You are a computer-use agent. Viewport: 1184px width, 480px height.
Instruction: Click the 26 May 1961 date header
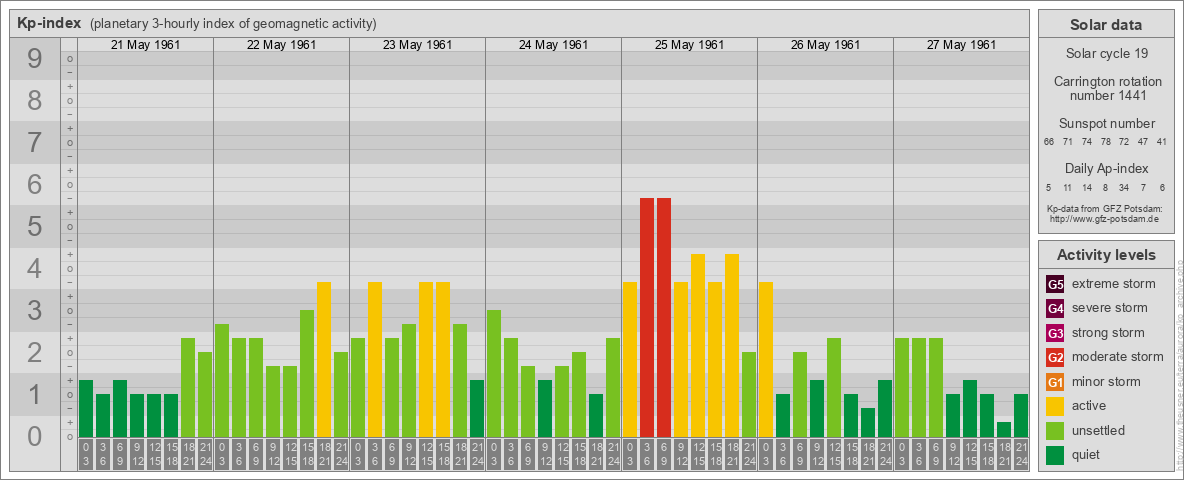pyautogui.click(x=825, y=45)
